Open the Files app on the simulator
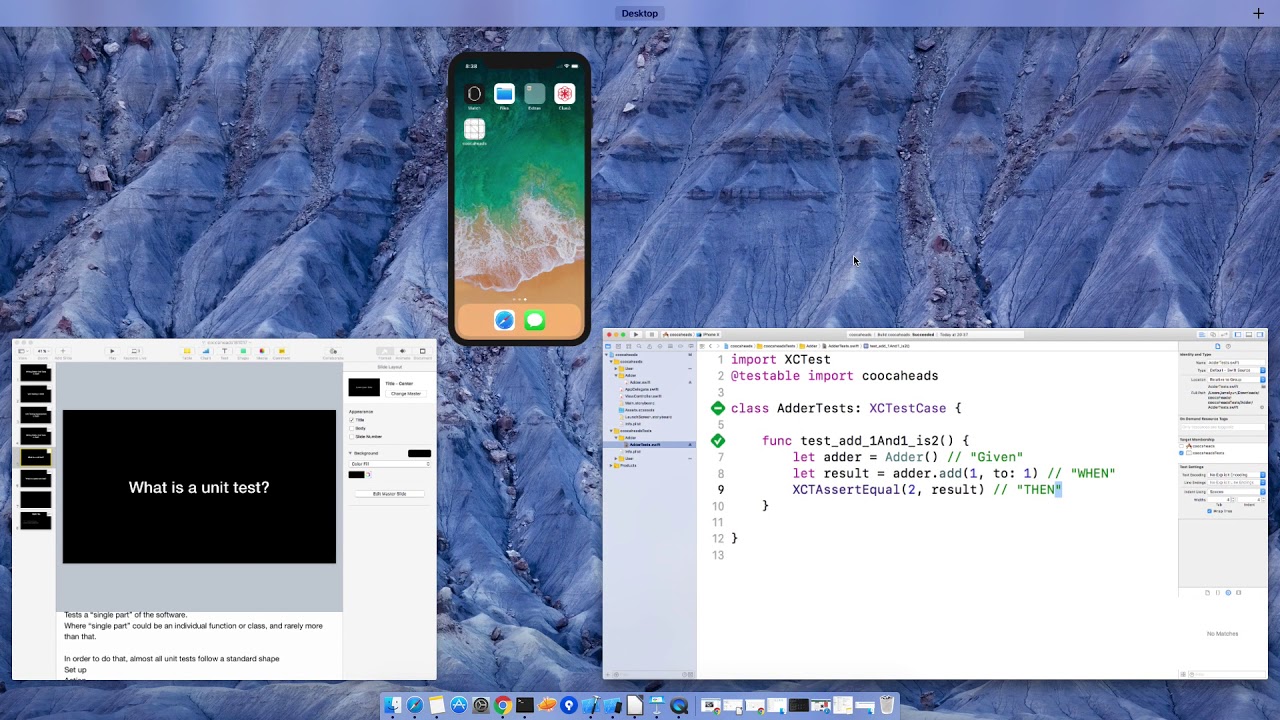Viewport: 1280px width, 720px height. point(504,94)
